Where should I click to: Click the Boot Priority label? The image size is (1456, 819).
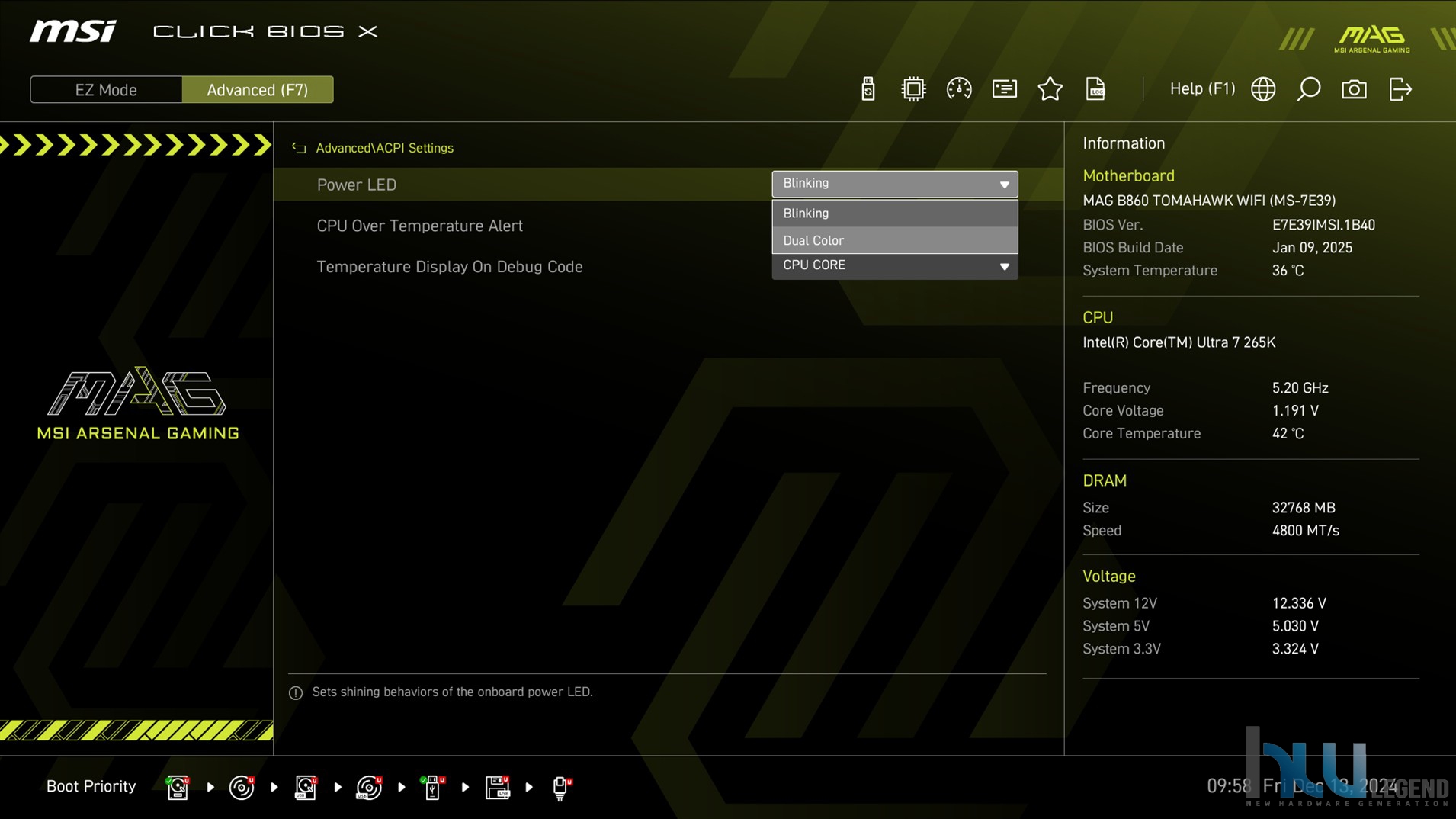(91, 786)
